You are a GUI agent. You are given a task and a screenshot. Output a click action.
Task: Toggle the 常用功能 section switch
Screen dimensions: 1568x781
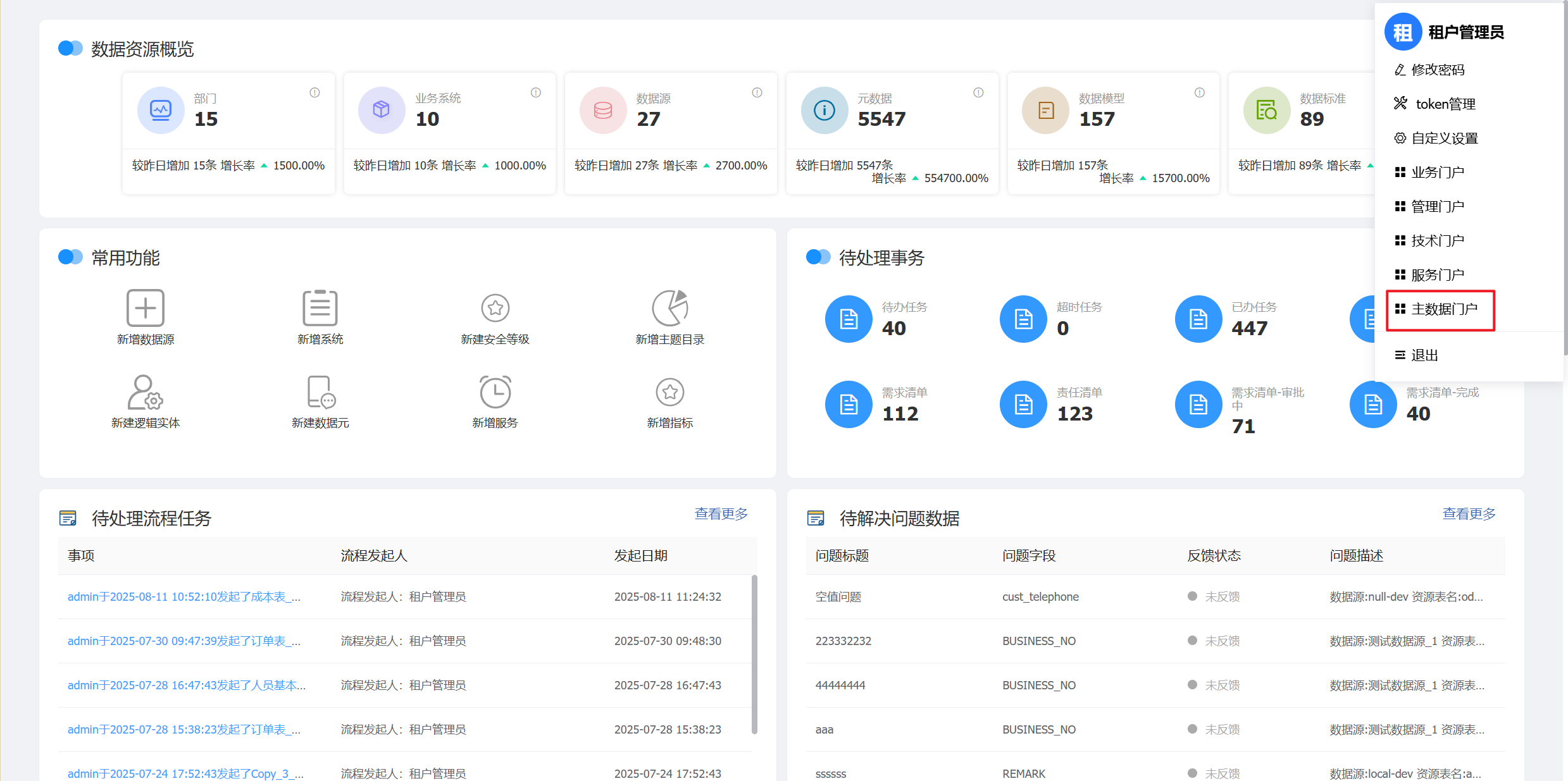pos(70,257)
